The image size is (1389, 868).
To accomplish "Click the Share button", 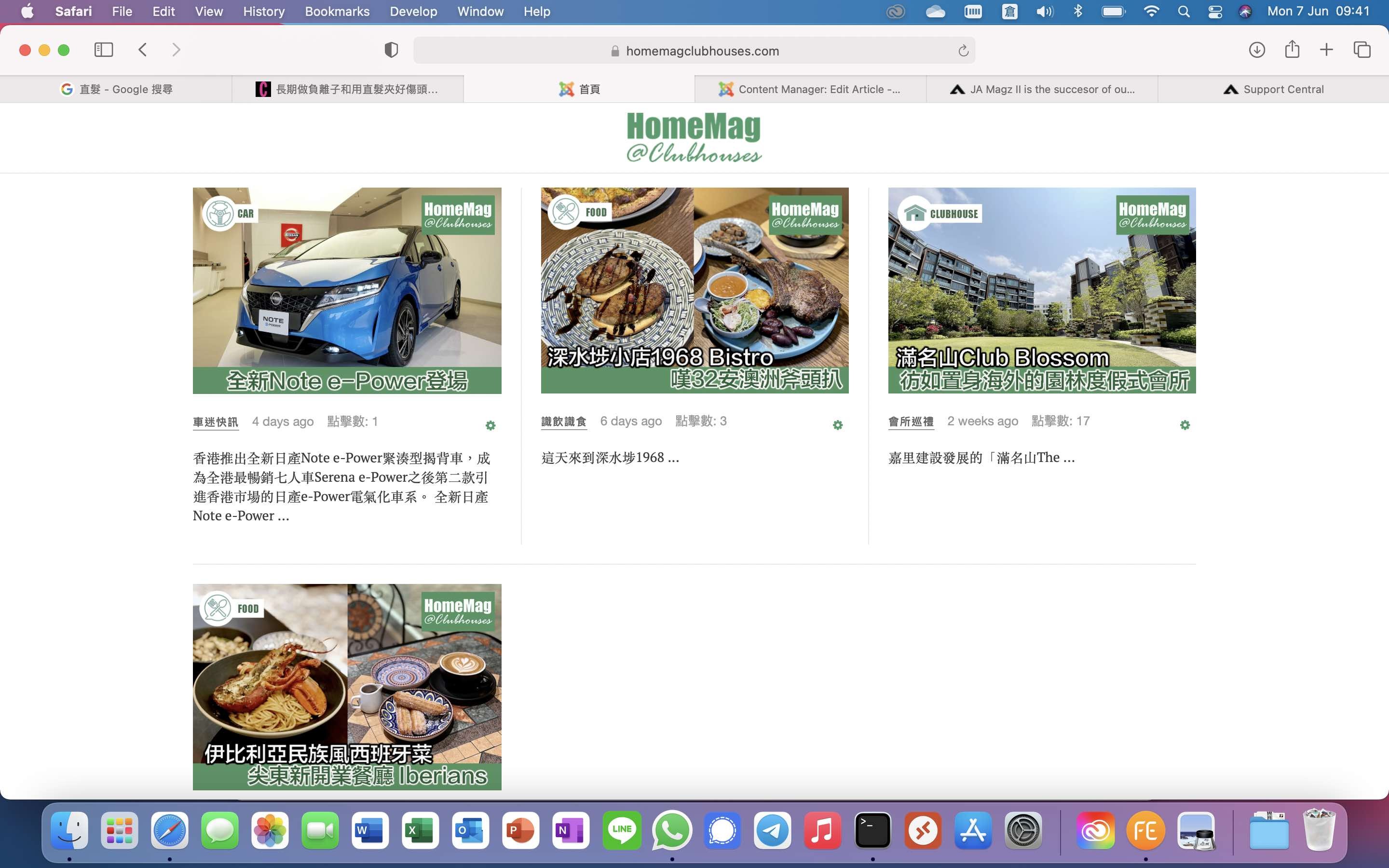I will point(1292,50).
